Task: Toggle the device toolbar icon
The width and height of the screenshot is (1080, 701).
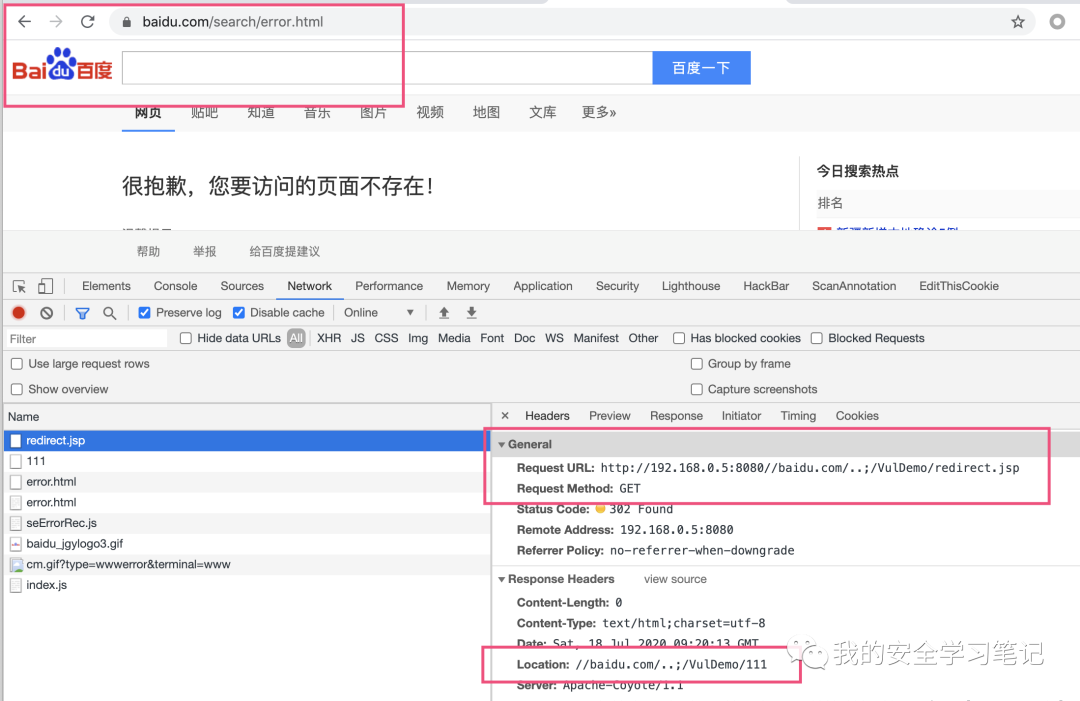Action: (45, 286)
